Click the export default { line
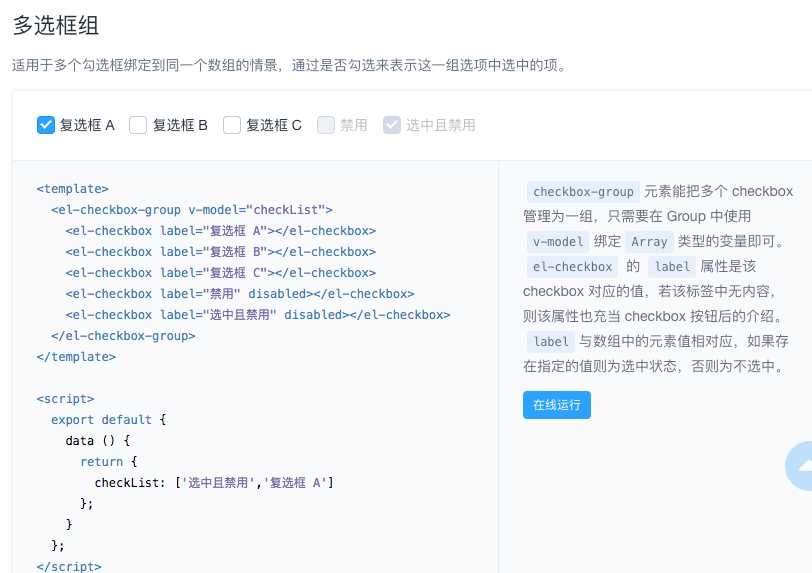This screenshot has width=812, height=573. tap(108, 420)
